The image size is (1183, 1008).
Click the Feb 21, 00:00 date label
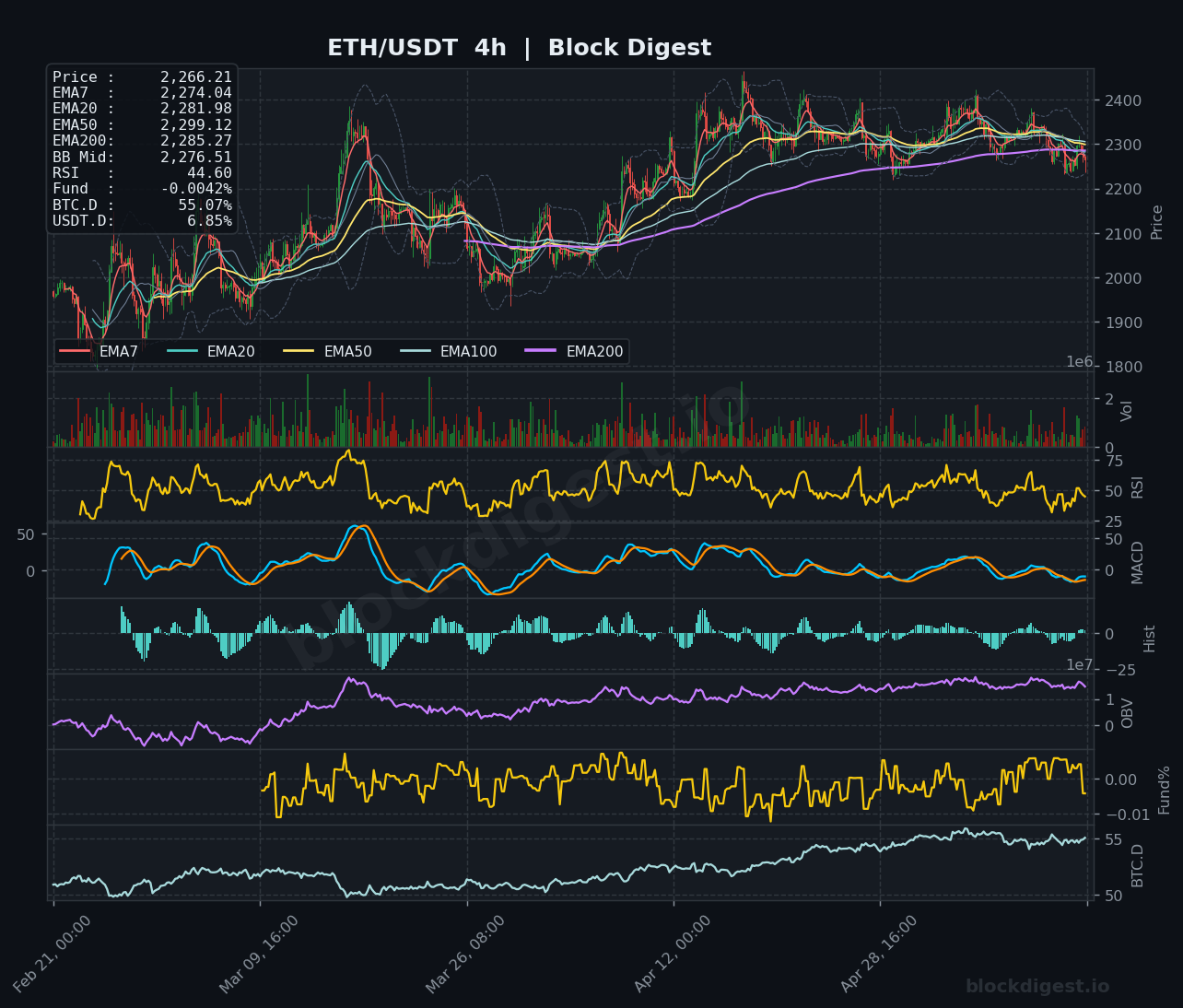53,953
